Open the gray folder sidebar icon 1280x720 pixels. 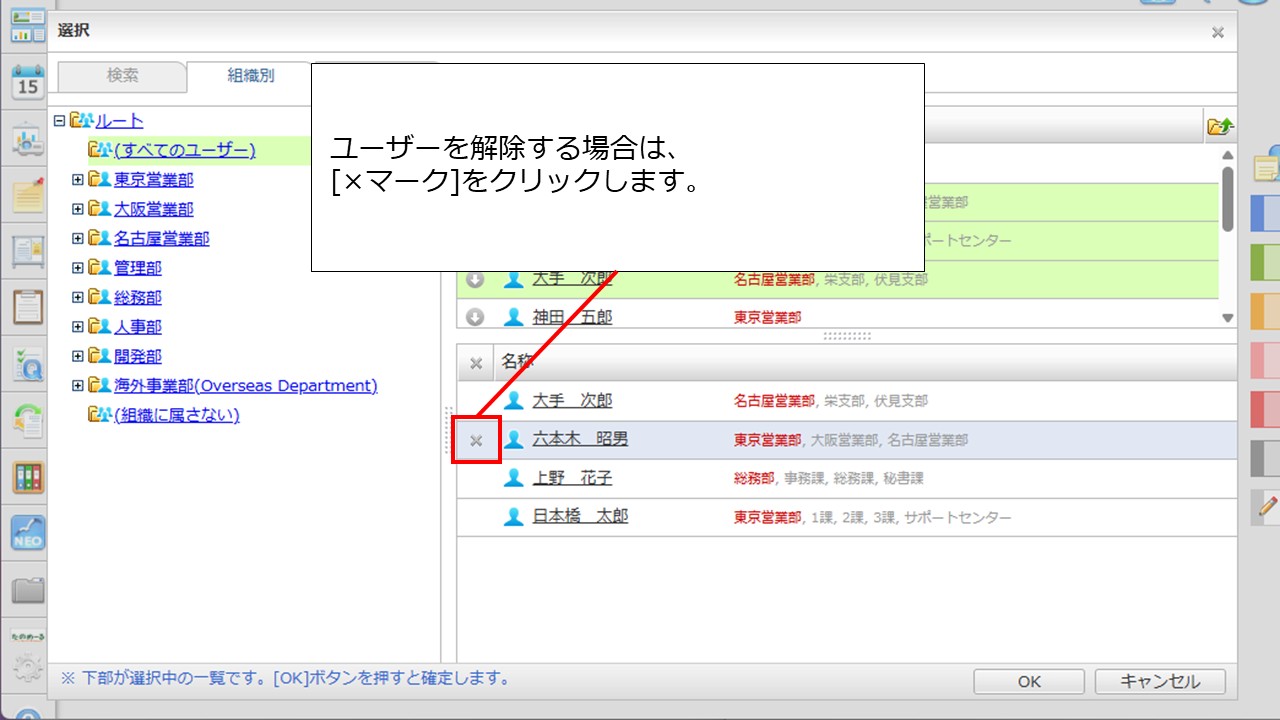pos(28,590)
